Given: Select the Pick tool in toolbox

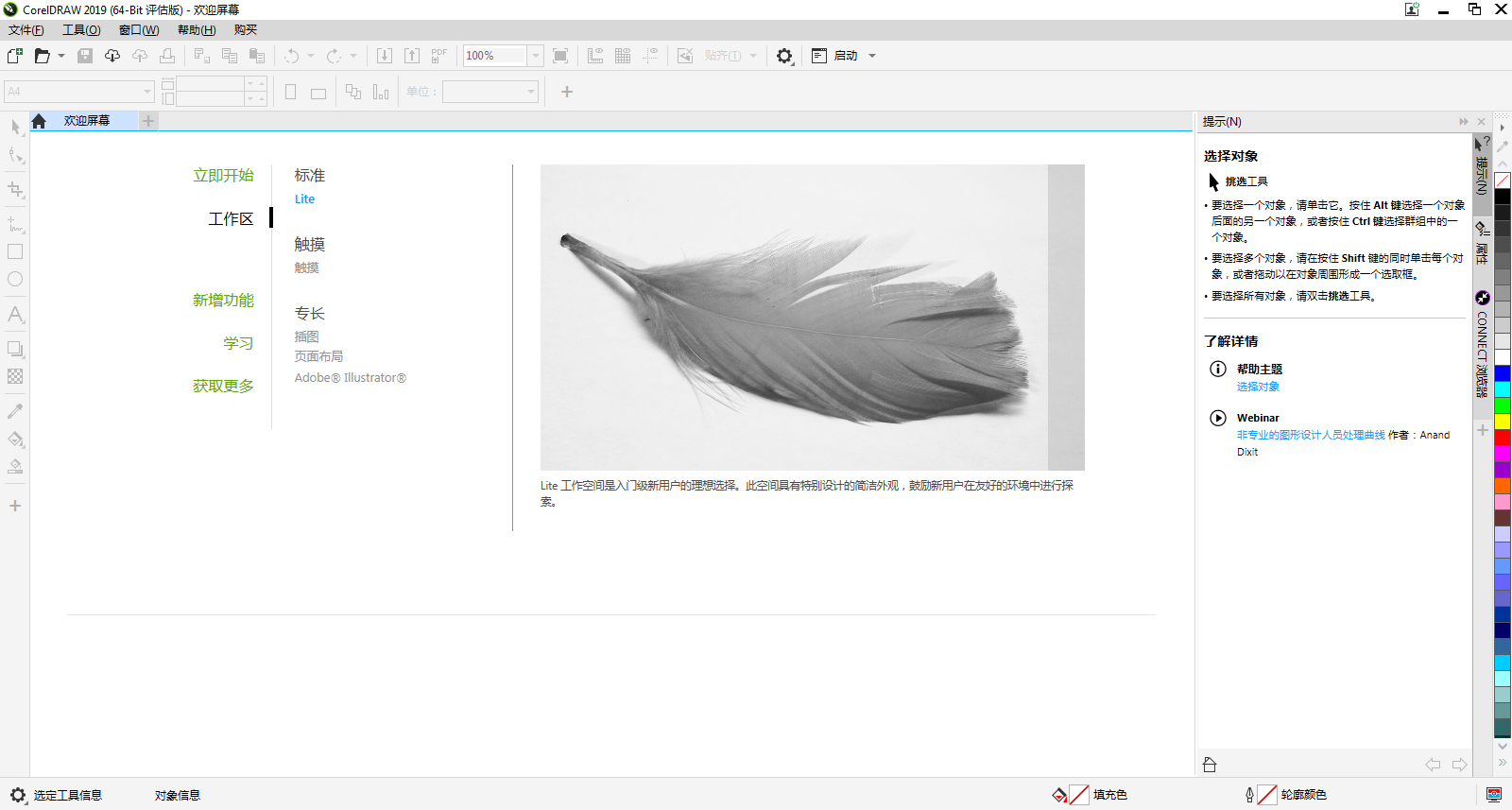Looking at the screenshot, I should pyautogui.click(x=15, y=127).
